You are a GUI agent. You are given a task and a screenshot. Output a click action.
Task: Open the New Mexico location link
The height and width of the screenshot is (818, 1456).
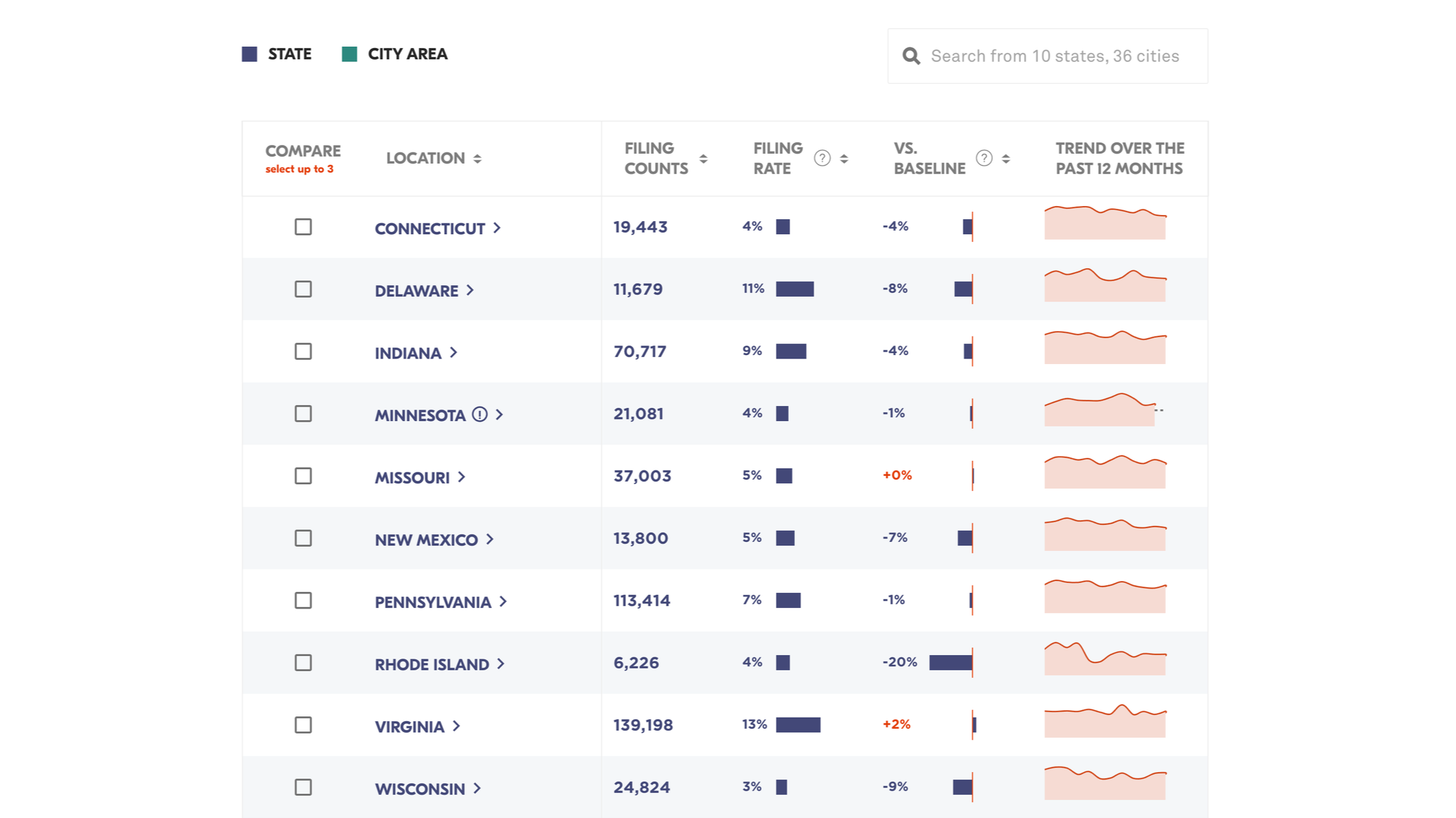tap(426, 540)
